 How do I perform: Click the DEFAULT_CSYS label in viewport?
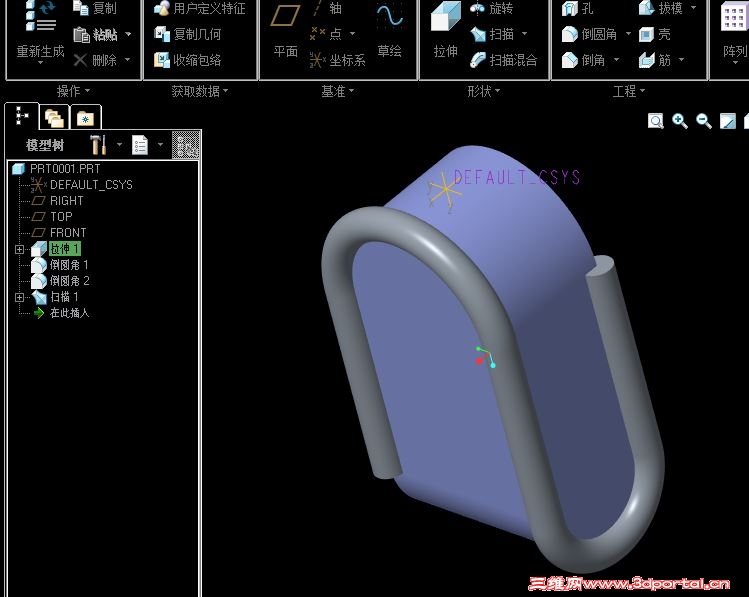(517, 178)
